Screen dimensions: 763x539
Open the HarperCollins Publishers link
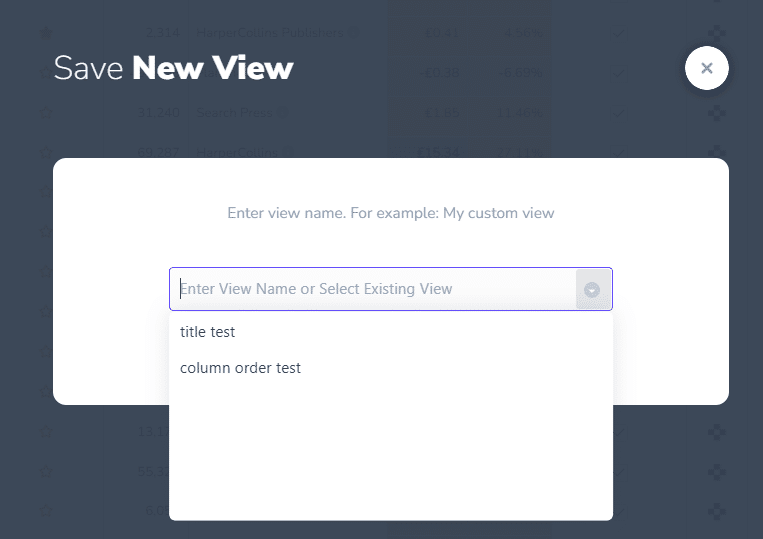[271, 33]
